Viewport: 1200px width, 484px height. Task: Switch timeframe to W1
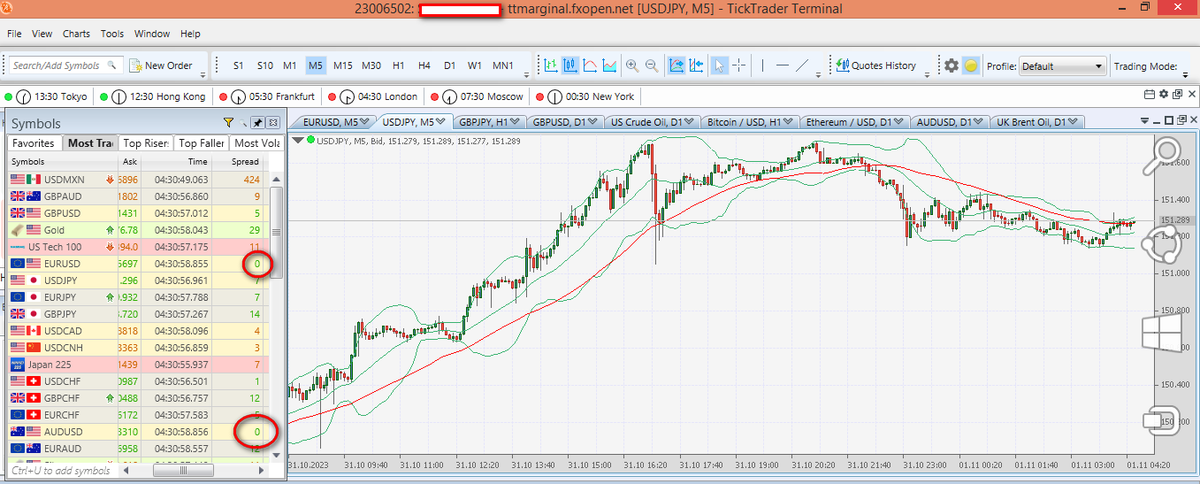point(475,66)
